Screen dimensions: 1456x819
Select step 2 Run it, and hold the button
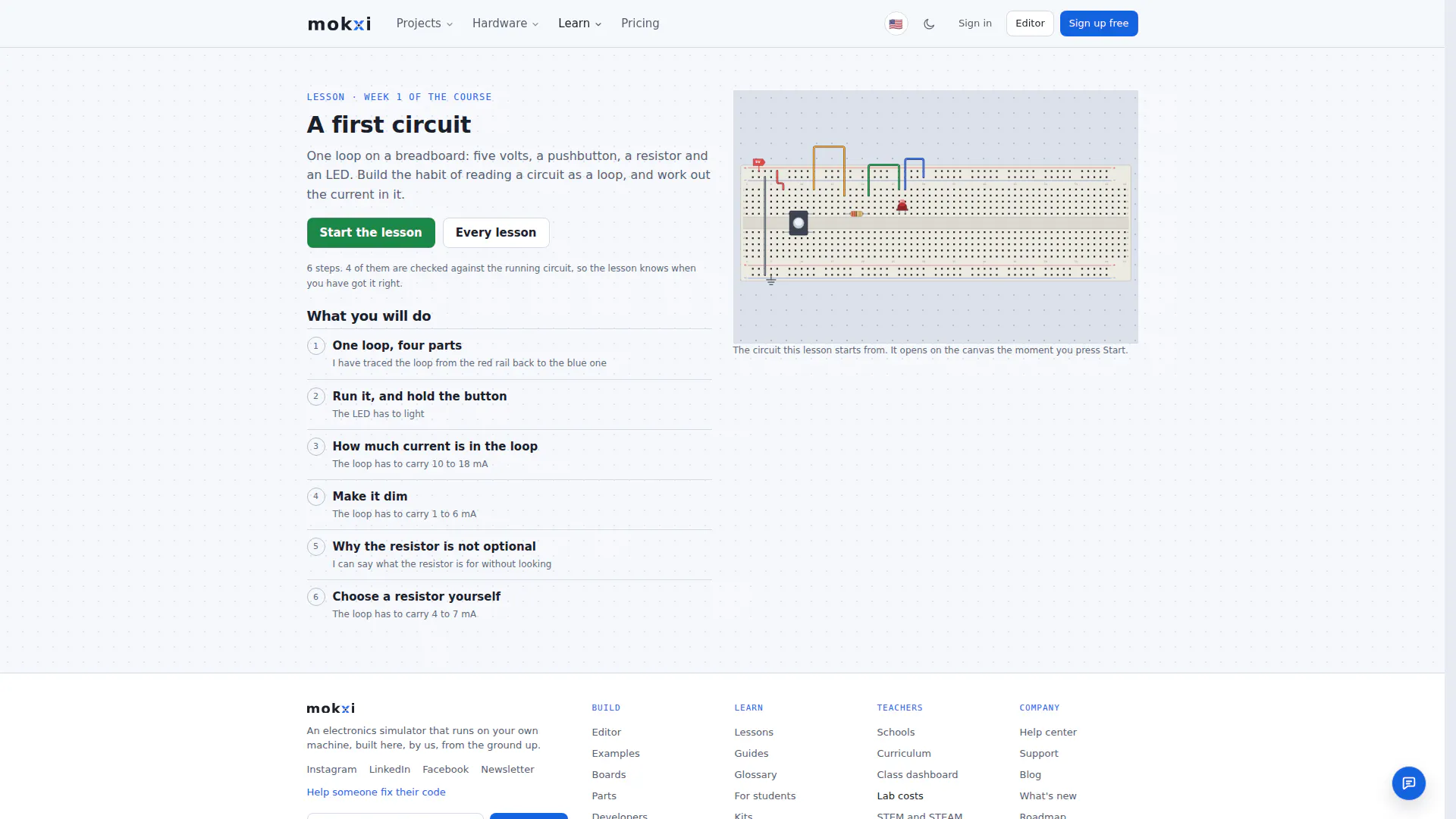click(509, 405)
